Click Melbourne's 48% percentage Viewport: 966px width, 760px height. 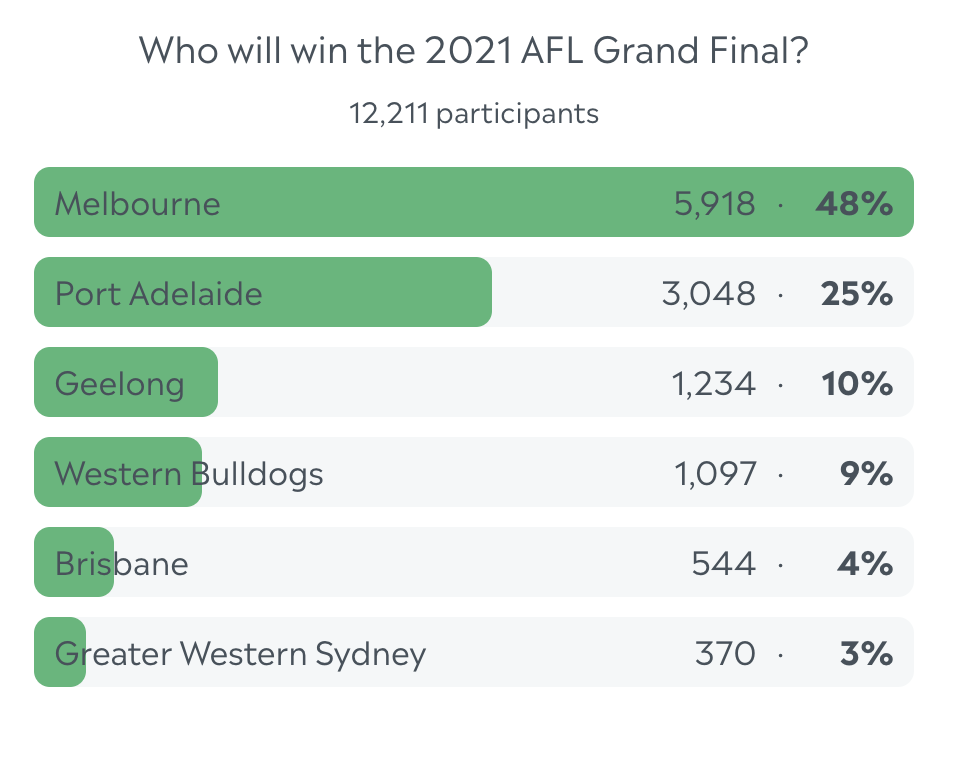tap(853, 204)
